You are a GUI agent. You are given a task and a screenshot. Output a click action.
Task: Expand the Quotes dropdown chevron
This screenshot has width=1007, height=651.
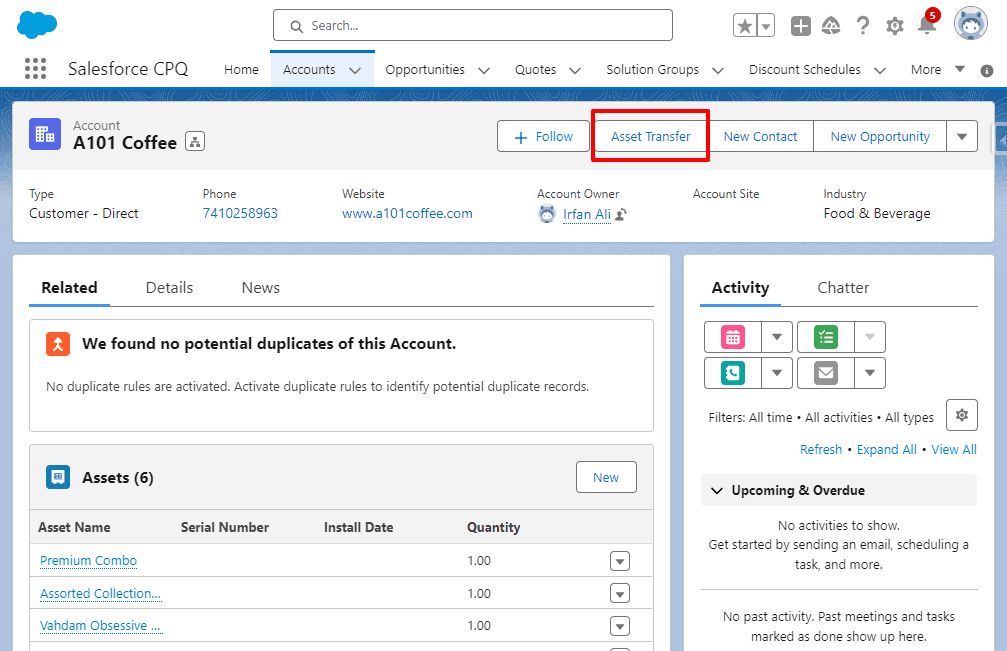click(x=575, y=70)
